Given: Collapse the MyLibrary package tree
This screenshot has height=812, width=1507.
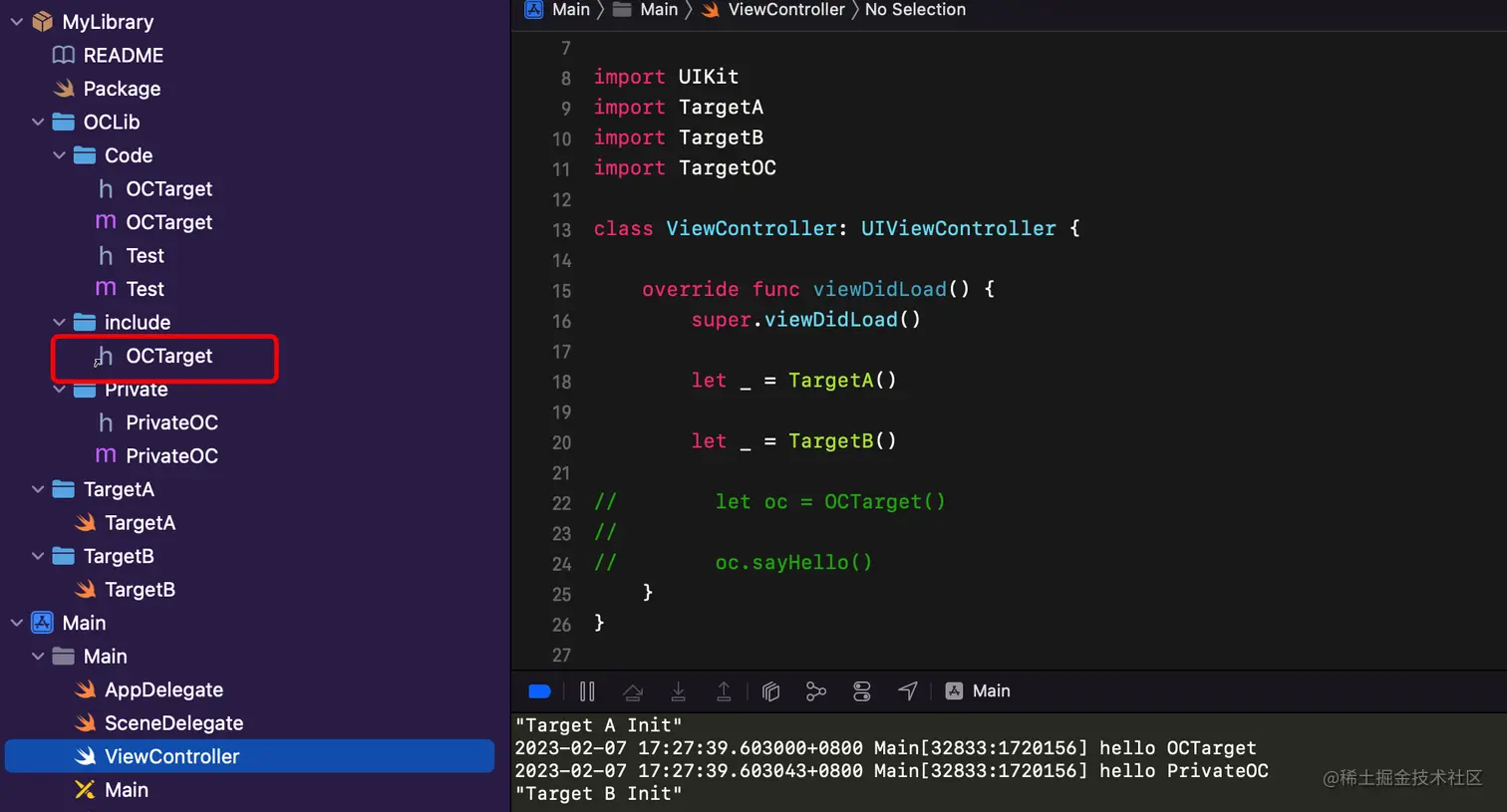Looking at the screenshot, I should click(17, 22).
